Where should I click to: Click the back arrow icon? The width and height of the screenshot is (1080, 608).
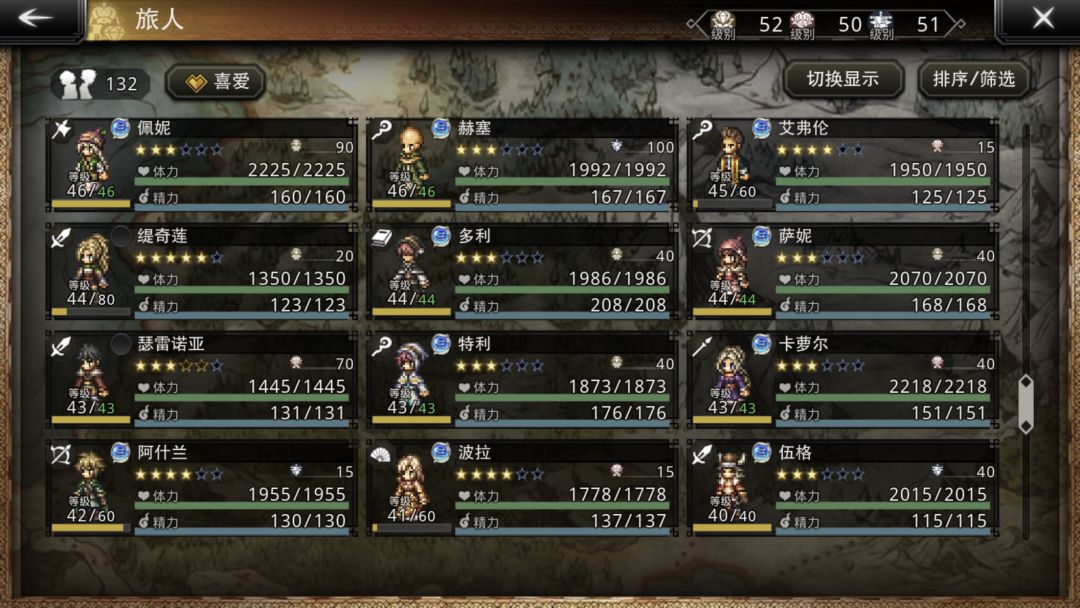[x=35, y=18]
